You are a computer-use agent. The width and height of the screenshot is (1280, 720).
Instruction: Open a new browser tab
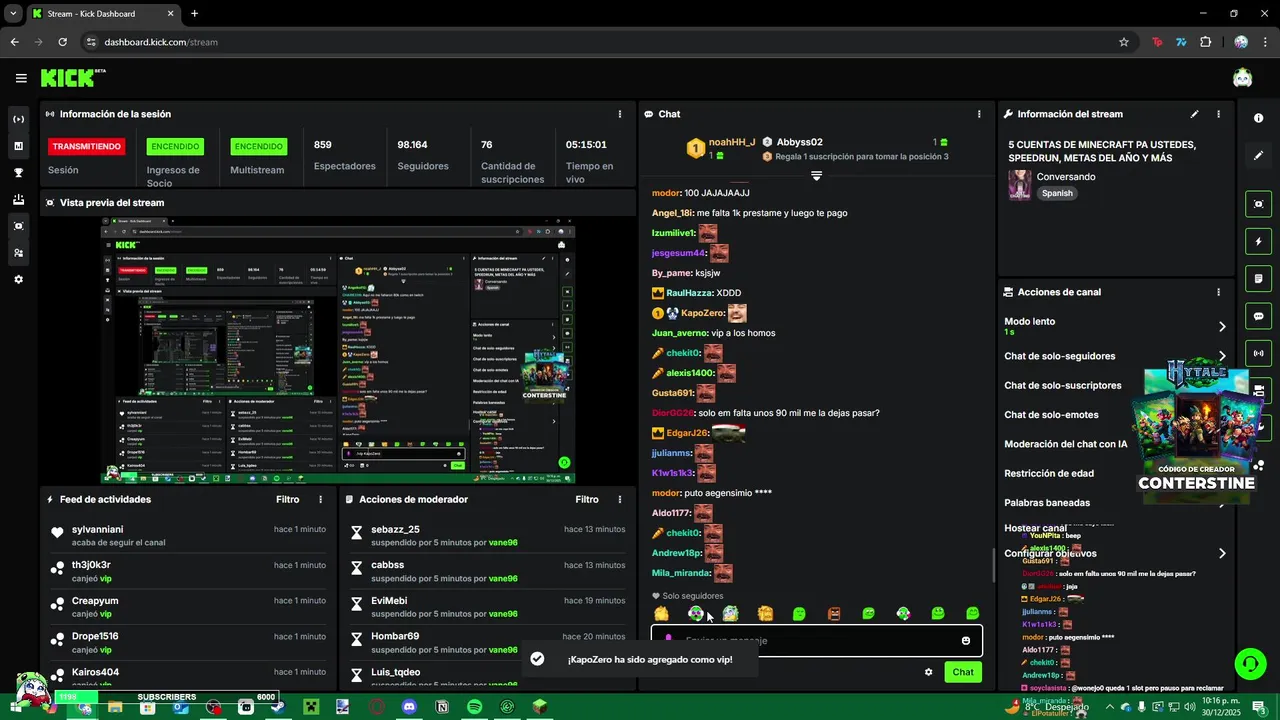194,14
